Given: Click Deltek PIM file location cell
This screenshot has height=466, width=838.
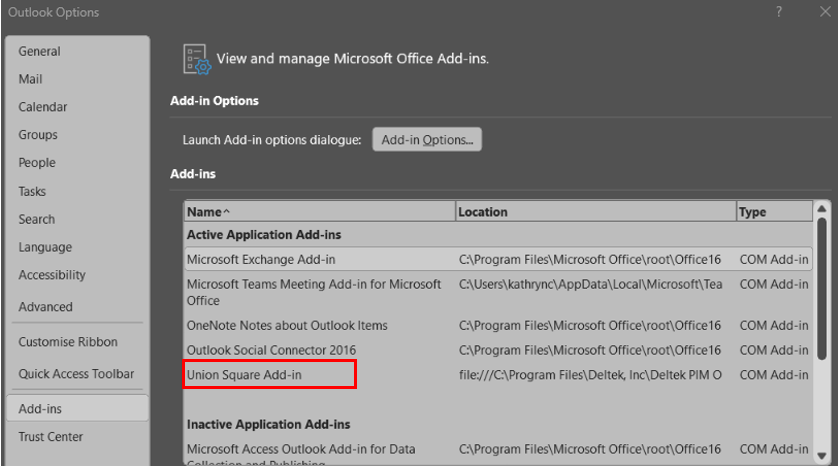Looking at the screenshot, I should click(x=590, y=375).
